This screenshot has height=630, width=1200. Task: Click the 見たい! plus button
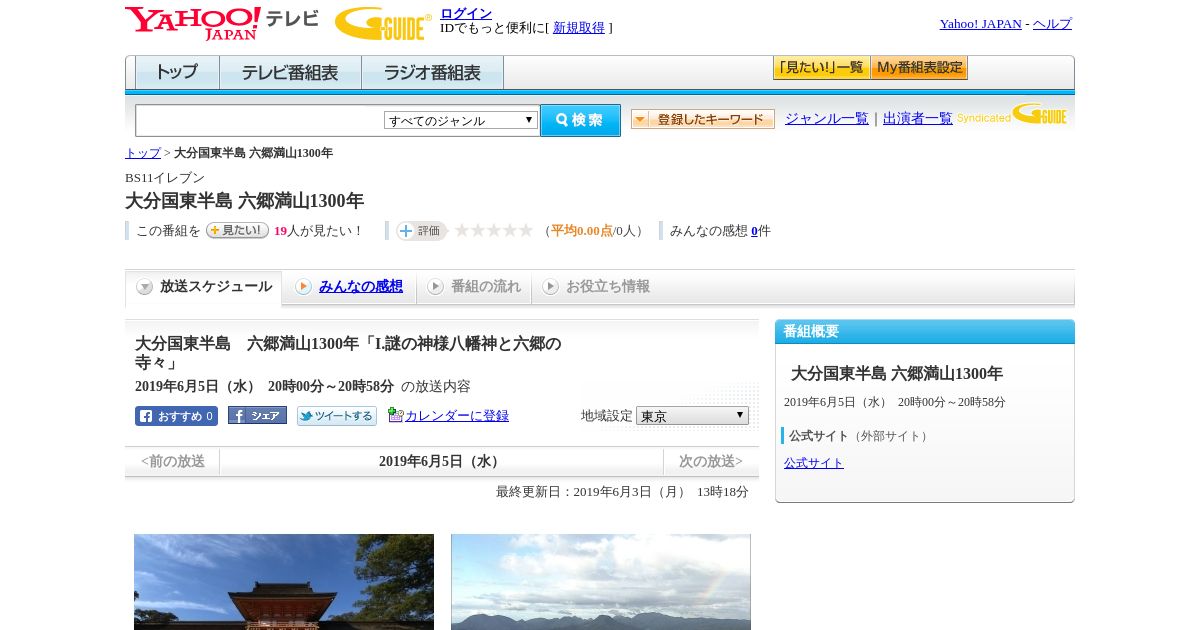(237, 230)
